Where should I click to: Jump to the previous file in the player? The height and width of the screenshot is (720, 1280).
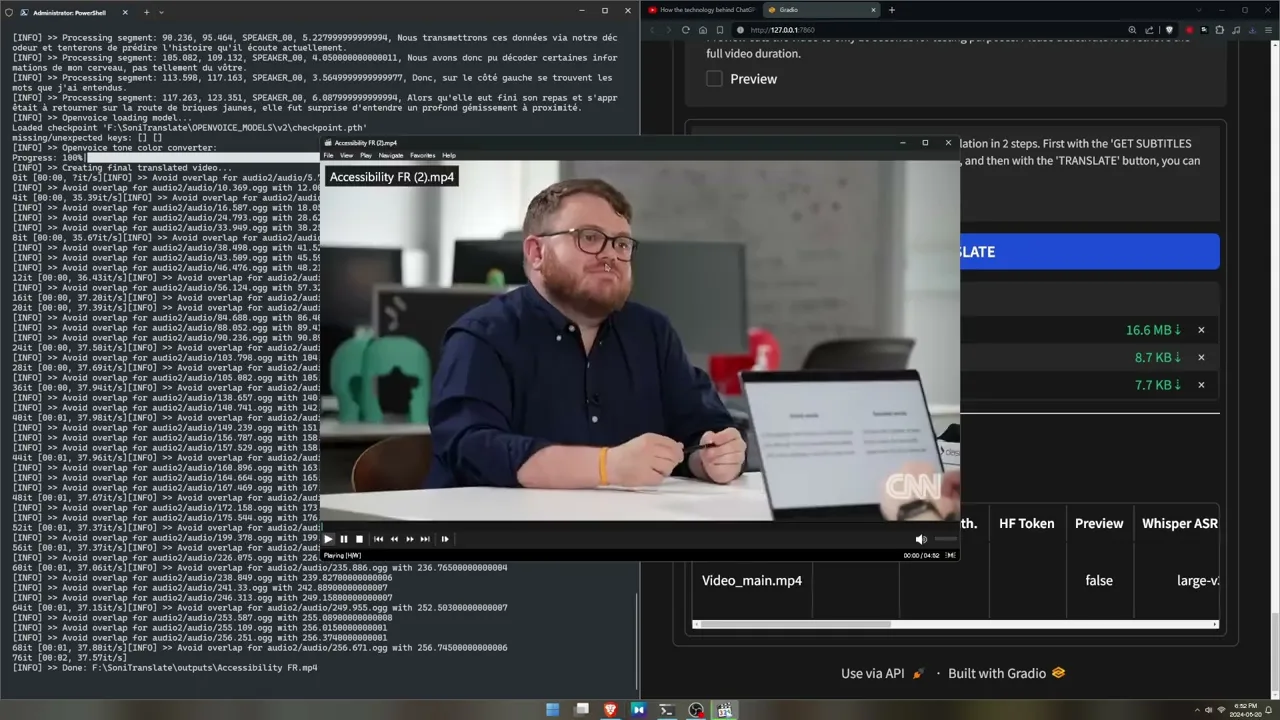click(378, 539)
